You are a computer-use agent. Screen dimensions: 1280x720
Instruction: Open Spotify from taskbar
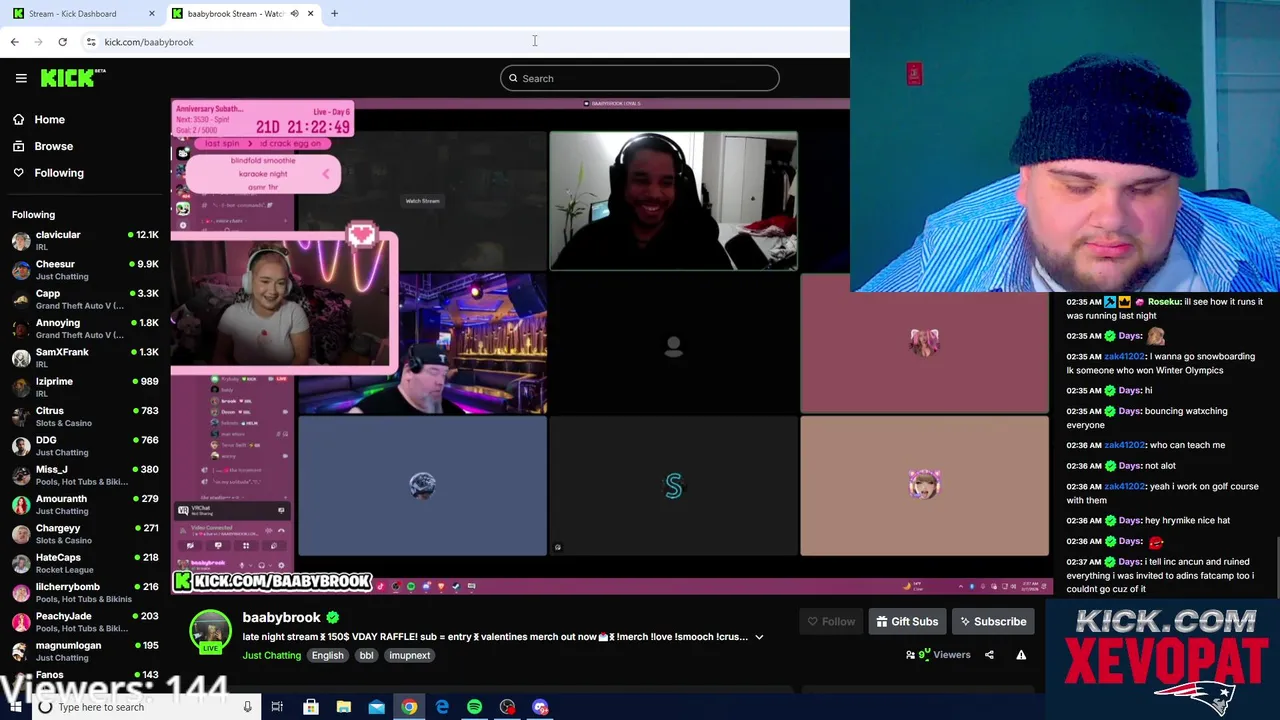[474, 707]
